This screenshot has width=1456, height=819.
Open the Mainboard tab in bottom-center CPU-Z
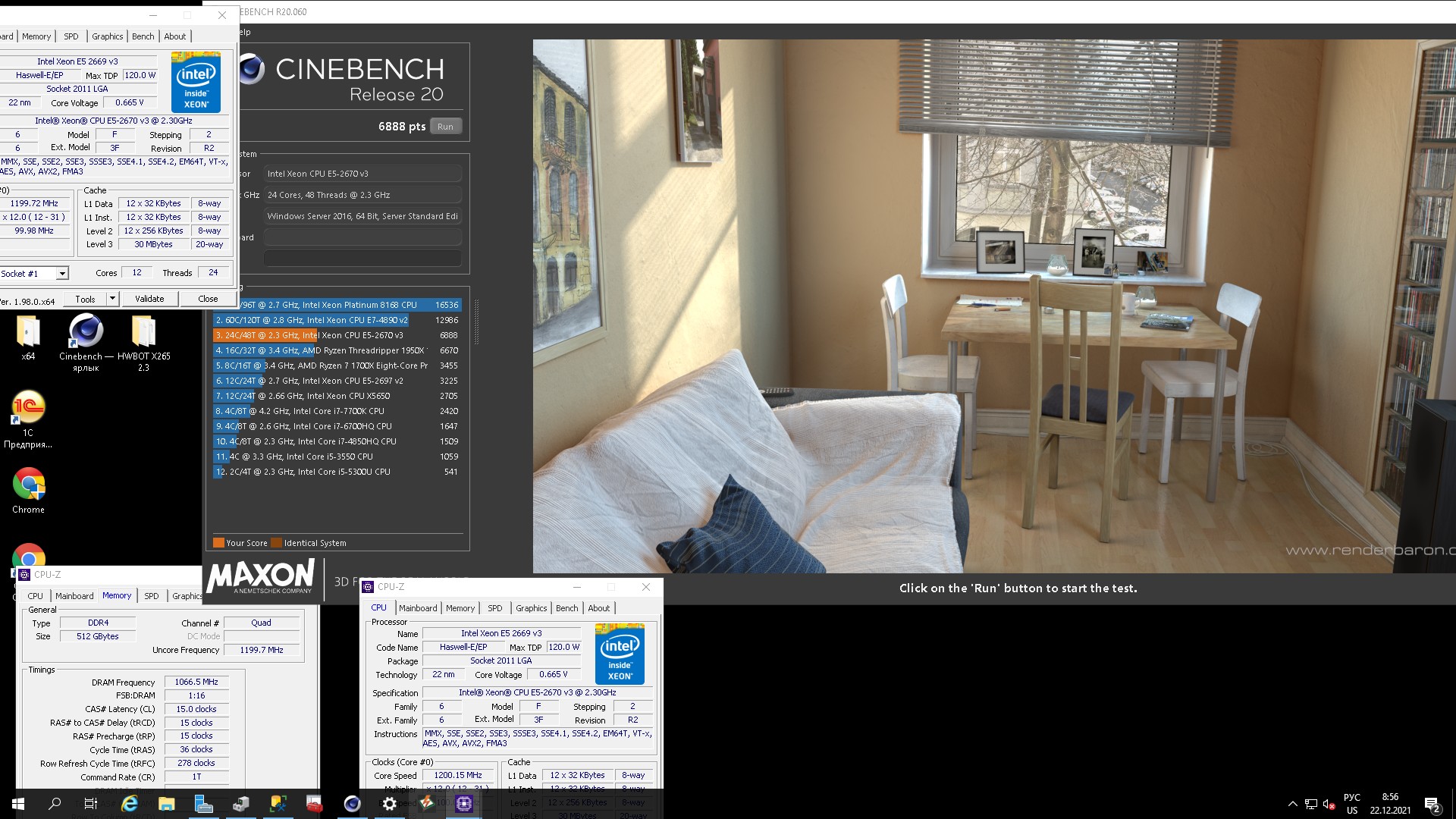(x=418, y=608)
